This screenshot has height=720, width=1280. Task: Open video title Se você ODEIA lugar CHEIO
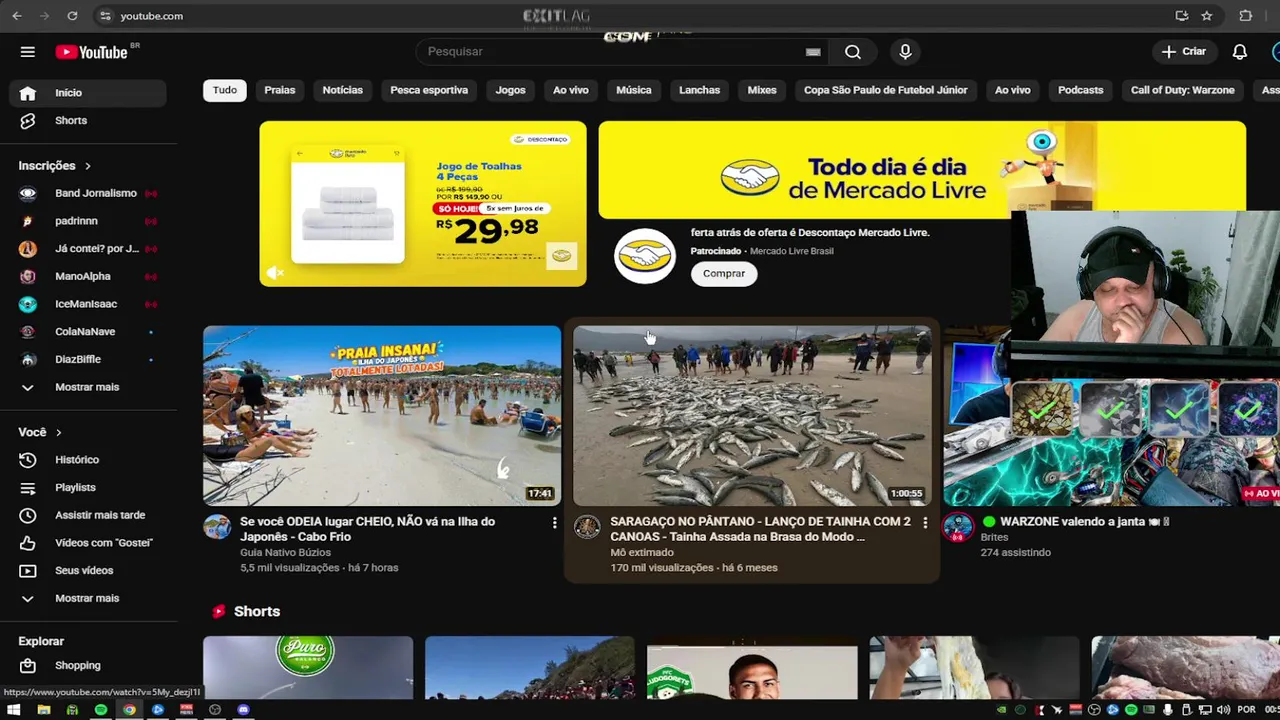(367, 529)
